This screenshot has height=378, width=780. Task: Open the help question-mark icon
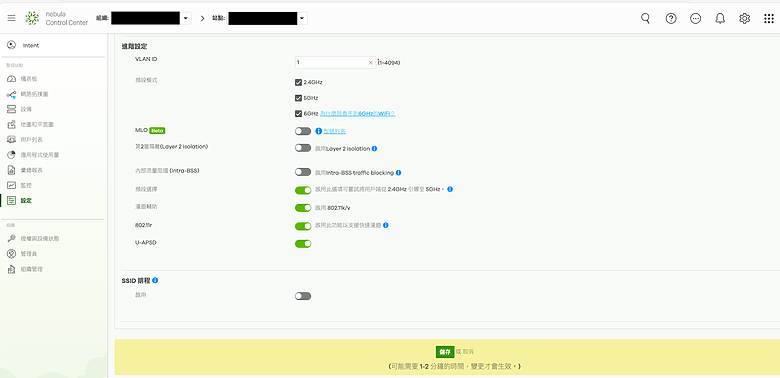(x=671, y=18)
